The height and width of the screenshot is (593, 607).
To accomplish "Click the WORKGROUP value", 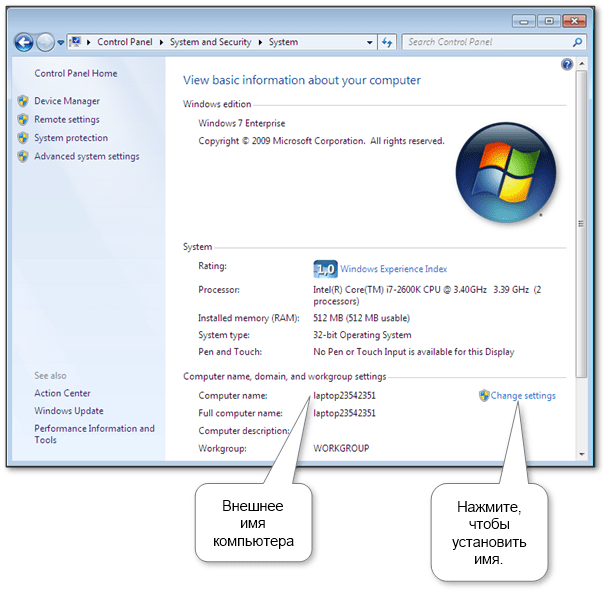I will coord(341,448).
